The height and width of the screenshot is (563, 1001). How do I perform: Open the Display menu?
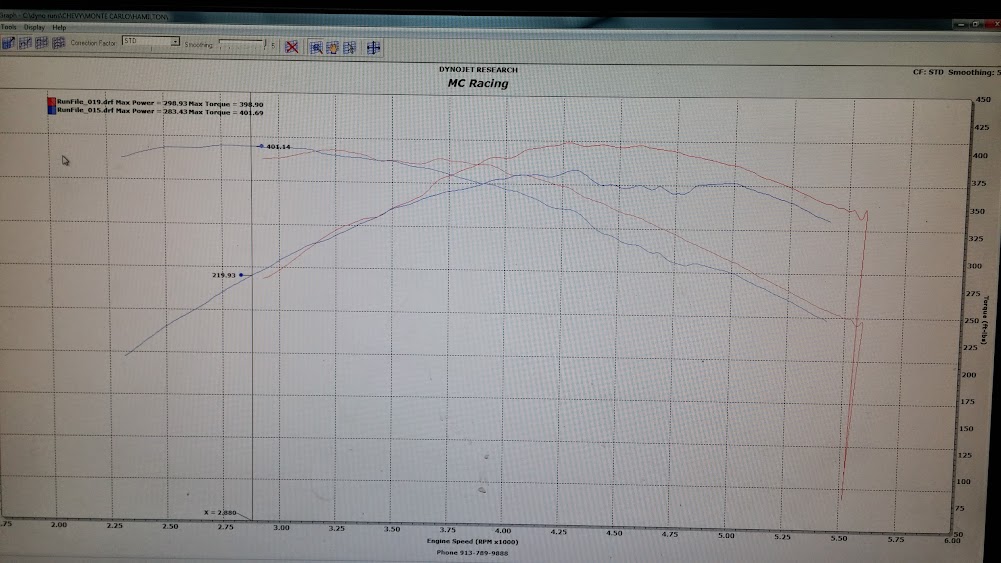coord(34,27)
